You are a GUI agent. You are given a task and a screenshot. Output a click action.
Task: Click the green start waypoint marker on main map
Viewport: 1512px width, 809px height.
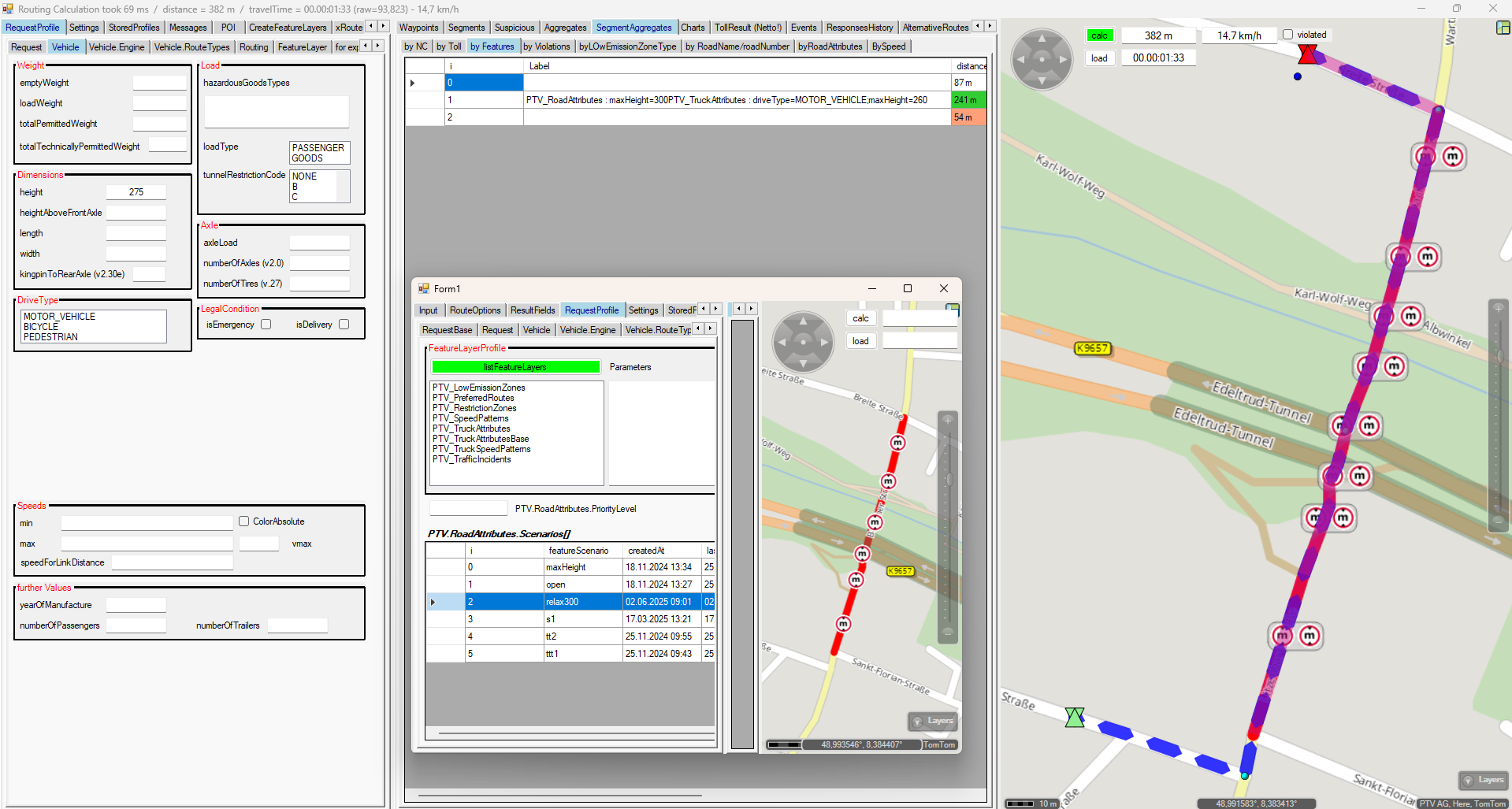pyautogui.click(x=1075, y=717)
